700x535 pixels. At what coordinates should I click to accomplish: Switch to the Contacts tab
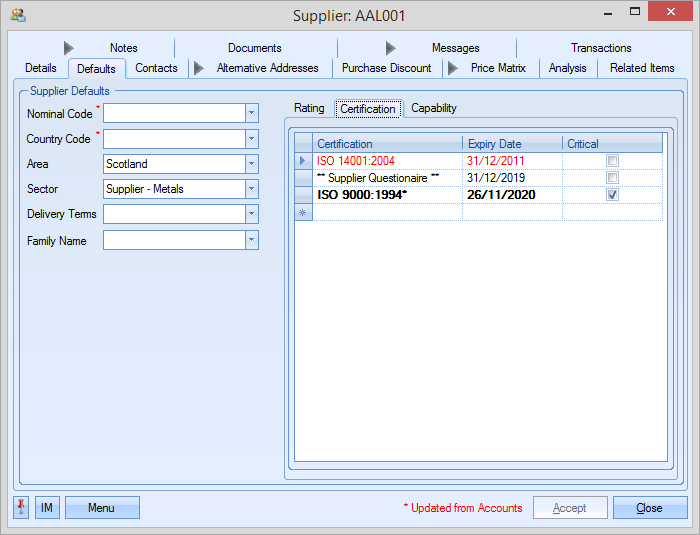(x=156, y=68)
